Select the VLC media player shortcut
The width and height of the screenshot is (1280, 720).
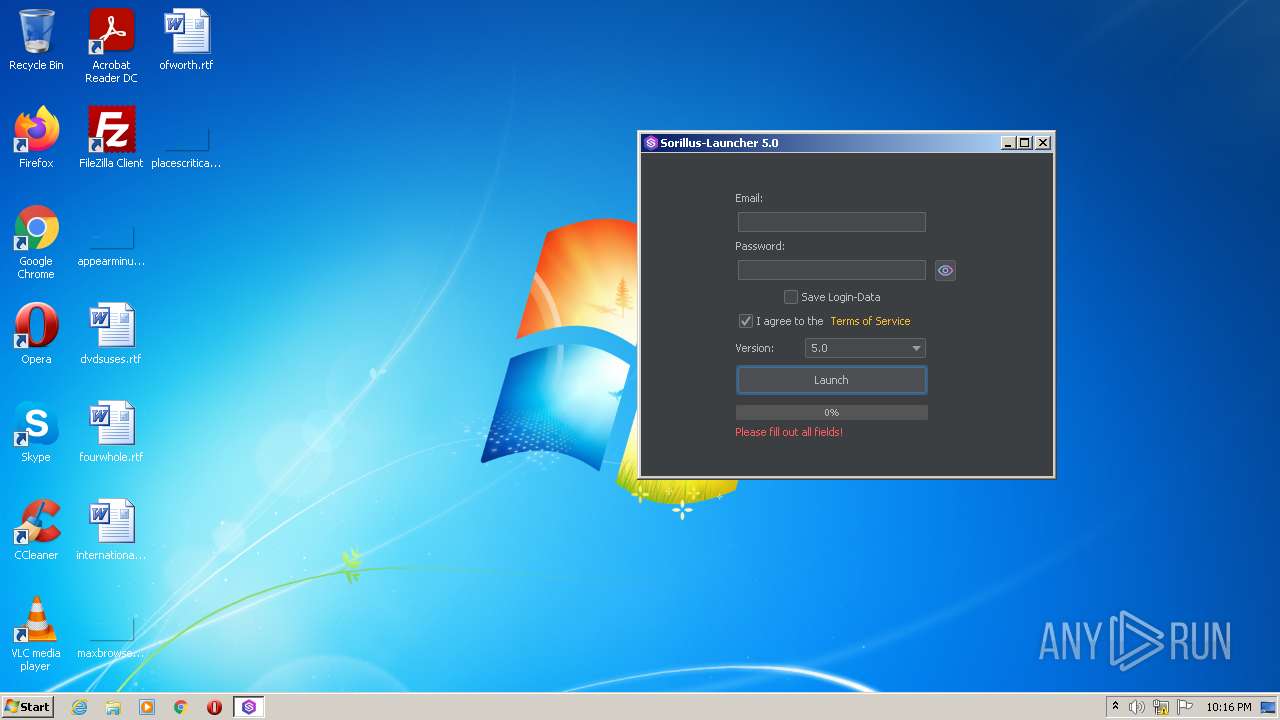pos(36,634)
